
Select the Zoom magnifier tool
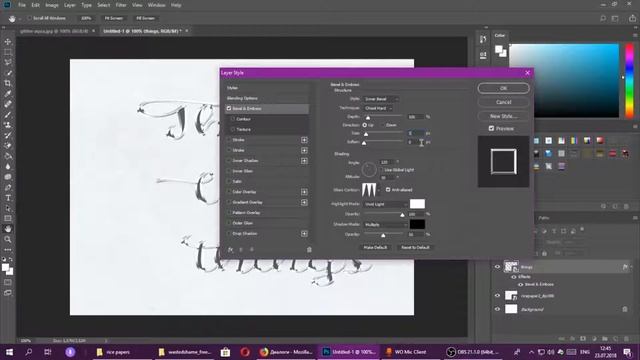pos(8,240)
